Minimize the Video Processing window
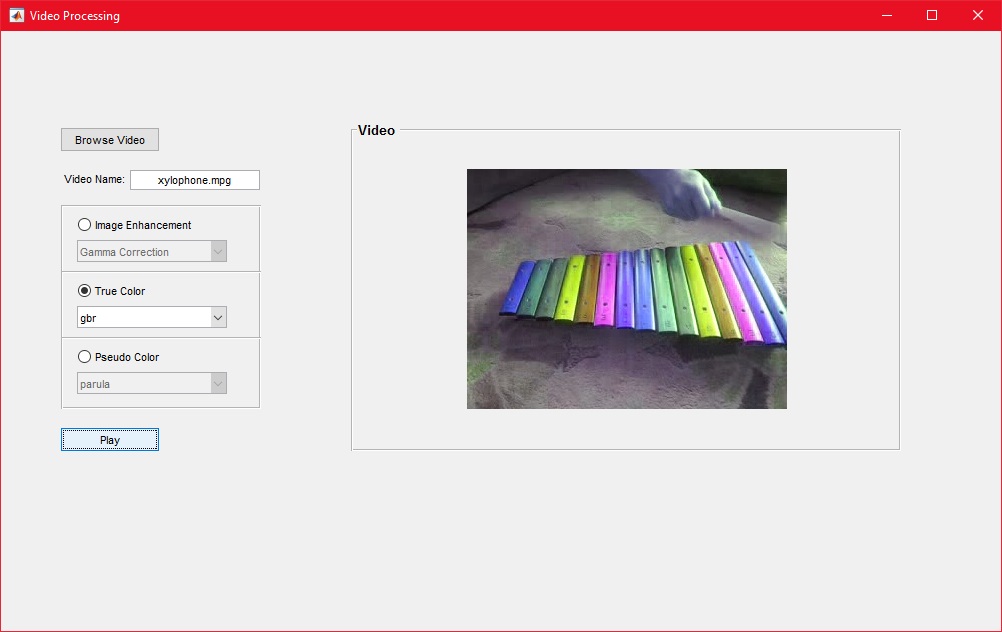1002x632 pixels. (886, 15)
